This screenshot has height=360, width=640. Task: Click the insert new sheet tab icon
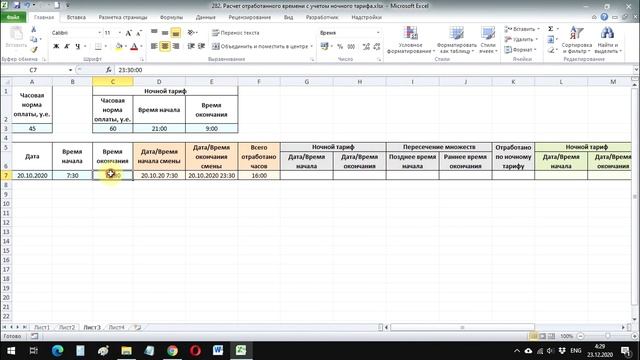pos(138,327)
